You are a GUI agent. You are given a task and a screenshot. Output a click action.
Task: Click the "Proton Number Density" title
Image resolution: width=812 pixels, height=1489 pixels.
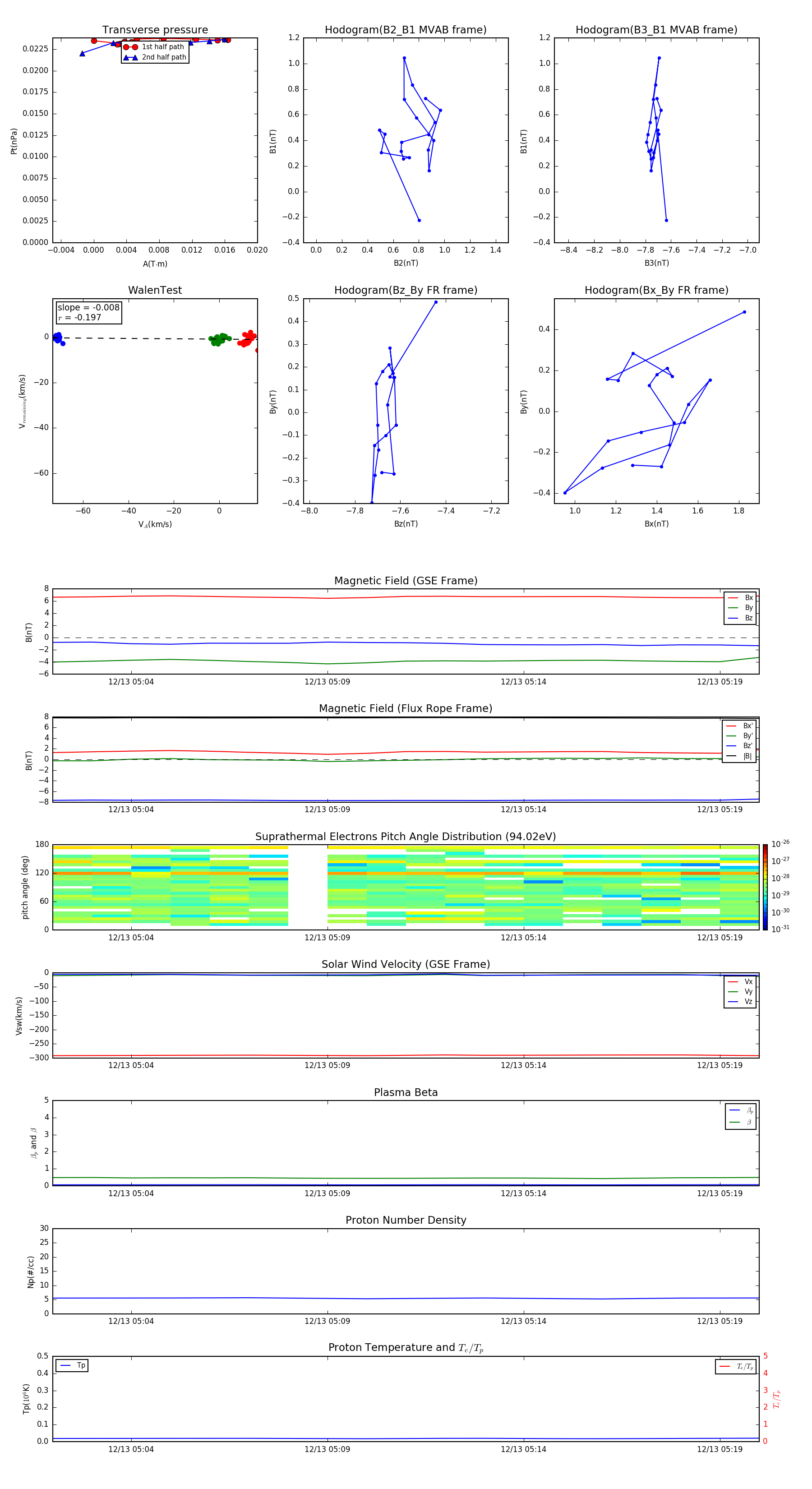(x=406, y=1220)
